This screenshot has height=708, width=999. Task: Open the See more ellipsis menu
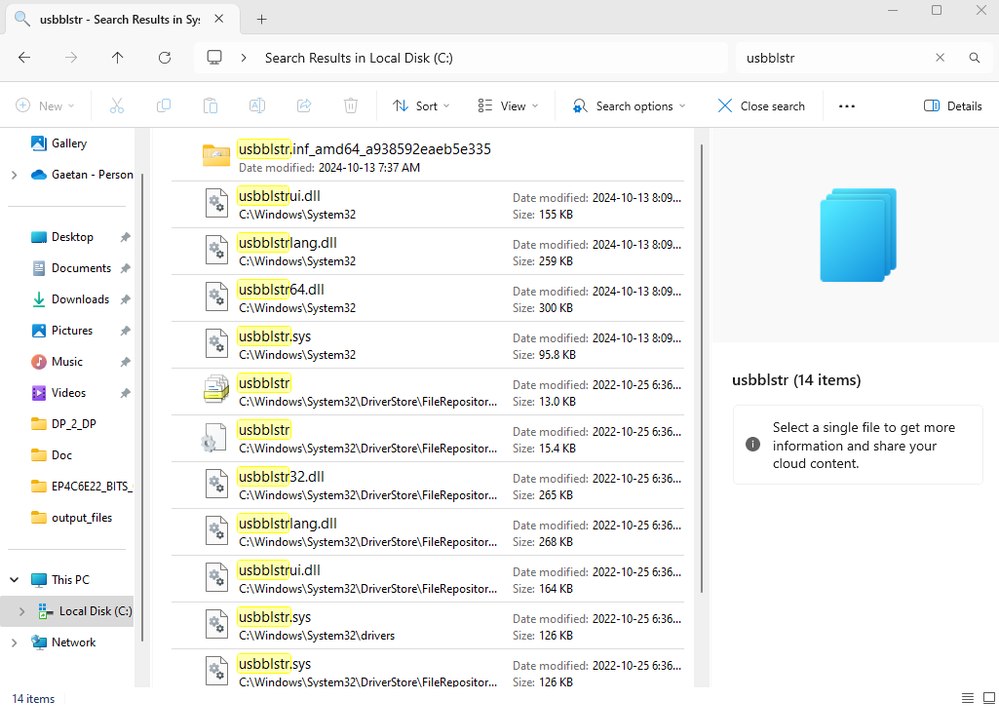tap(847, 106)
